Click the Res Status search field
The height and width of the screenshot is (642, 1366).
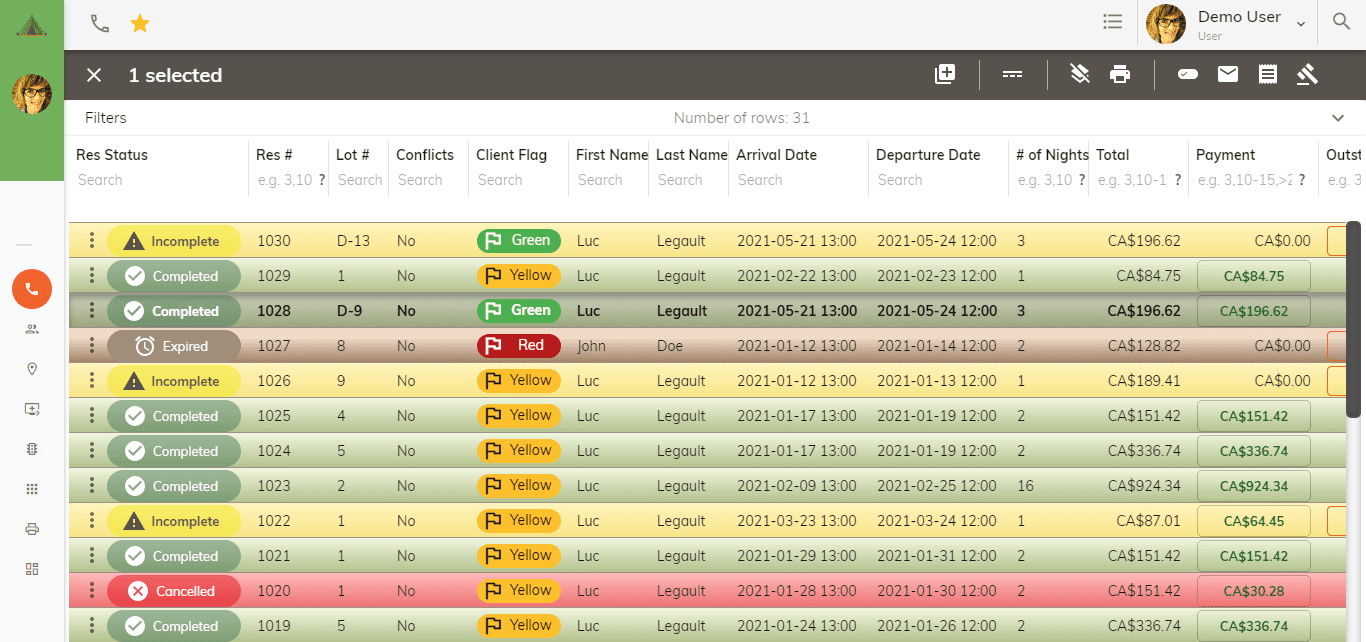158,180
